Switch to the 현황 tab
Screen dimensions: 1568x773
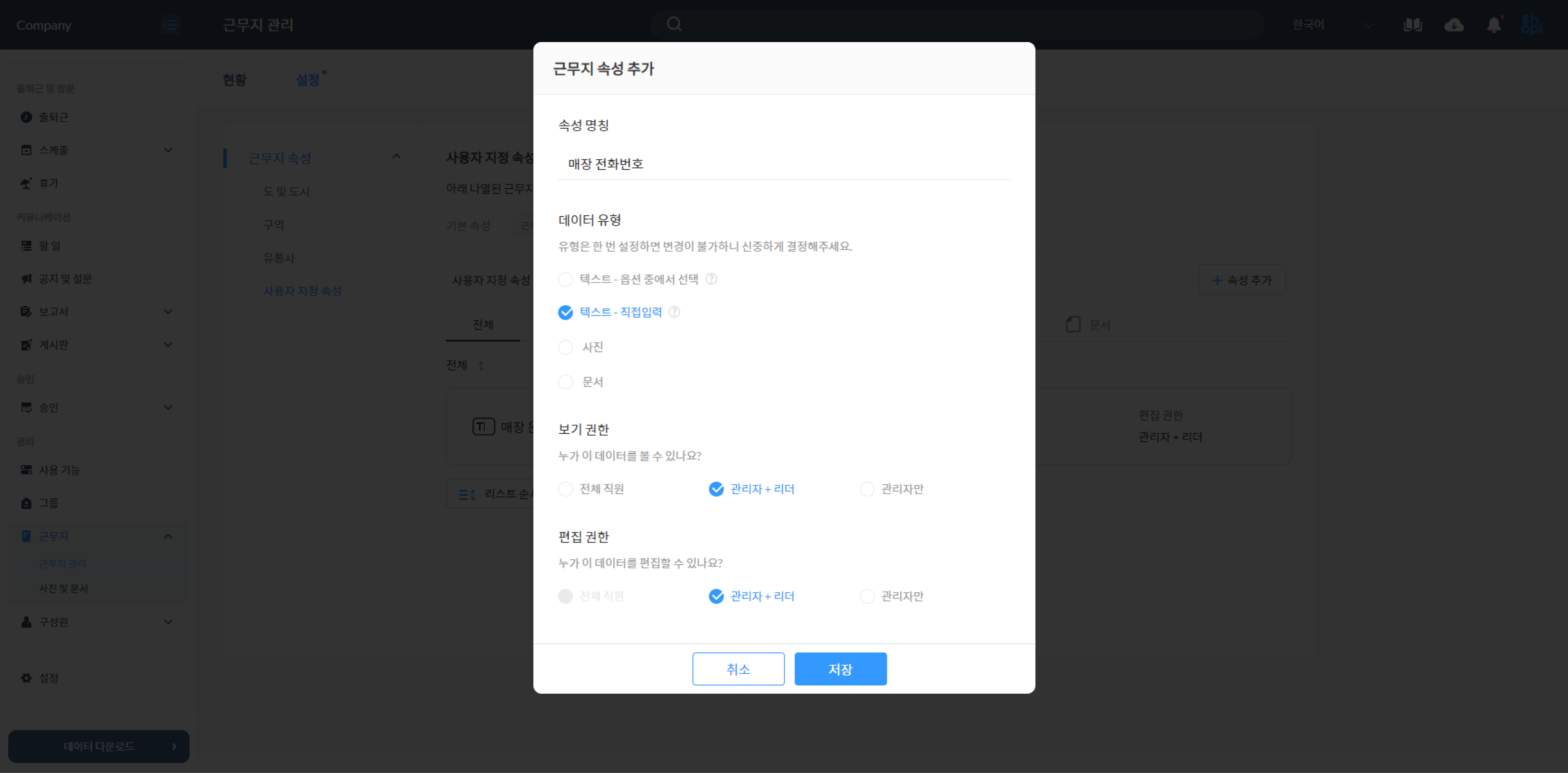click(x=234, y=80)
